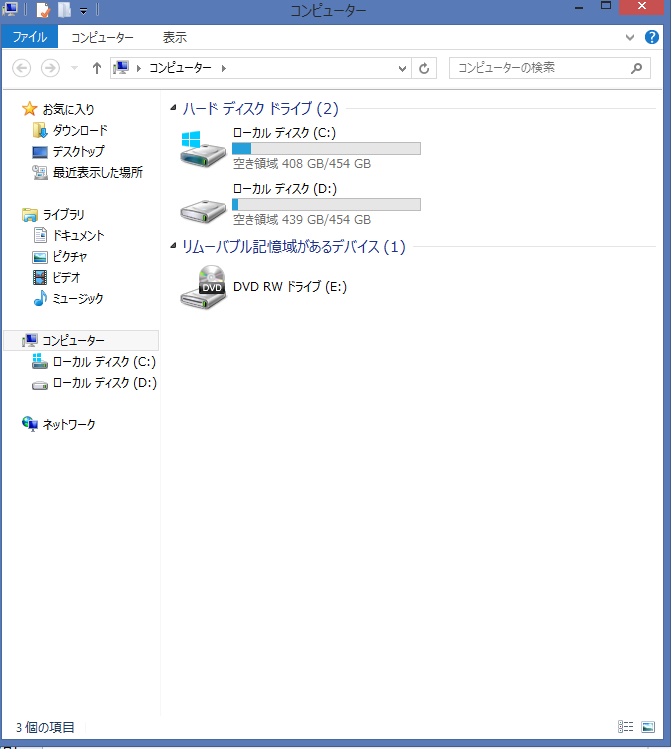Expand the ribbon with the chevron
Image resolution: width=671 pixels, height=749 pixels.
(x=629, y=37)
